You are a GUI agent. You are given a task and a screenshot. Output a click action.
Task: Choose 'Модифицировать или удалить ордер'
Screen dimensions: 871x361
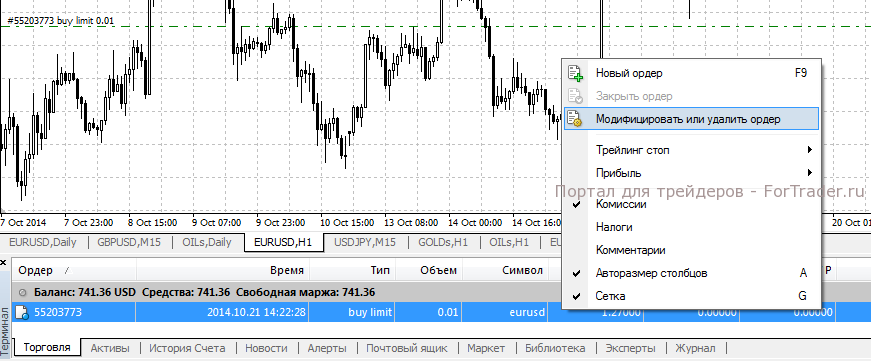(x=691, y=119)
